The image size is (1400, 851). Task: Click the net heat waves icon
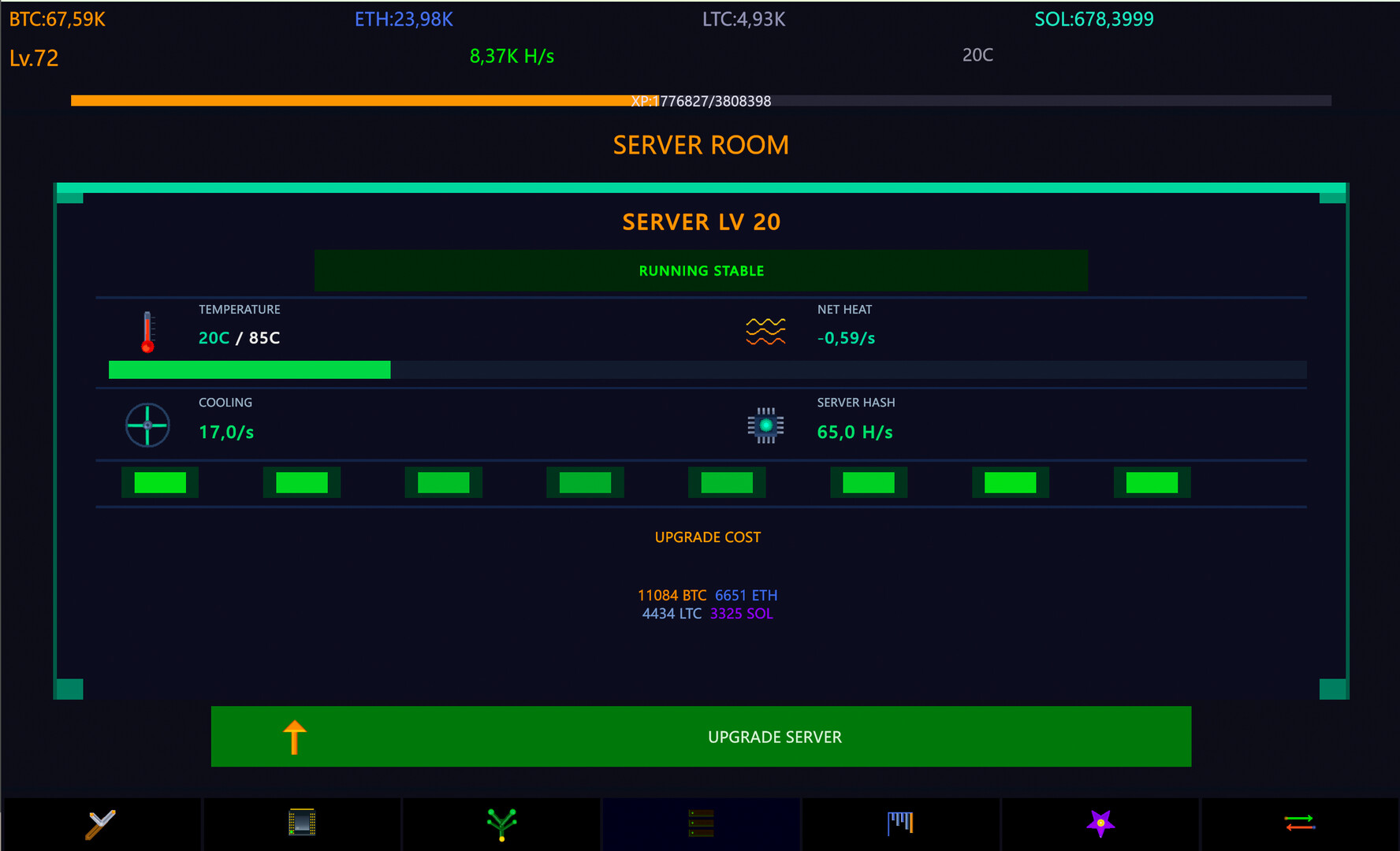pos(765,332)
